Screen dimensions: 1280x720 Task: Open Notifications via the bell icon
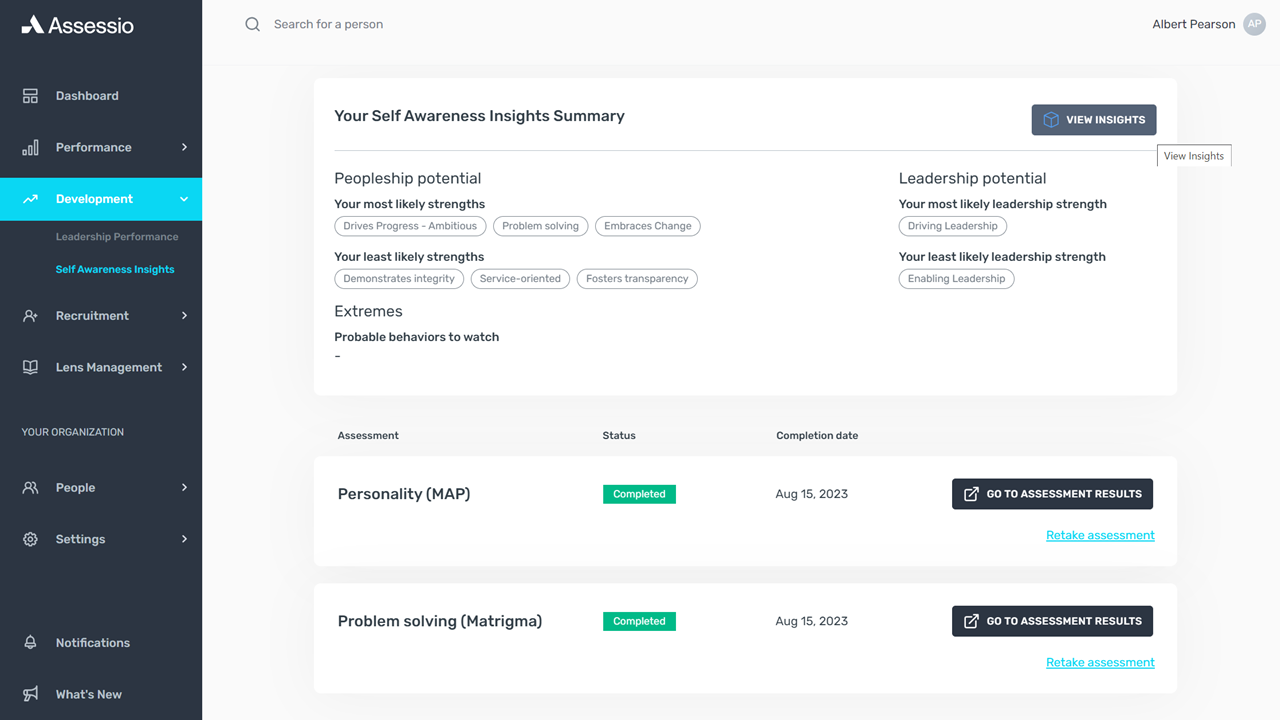[x=30, y=643]
